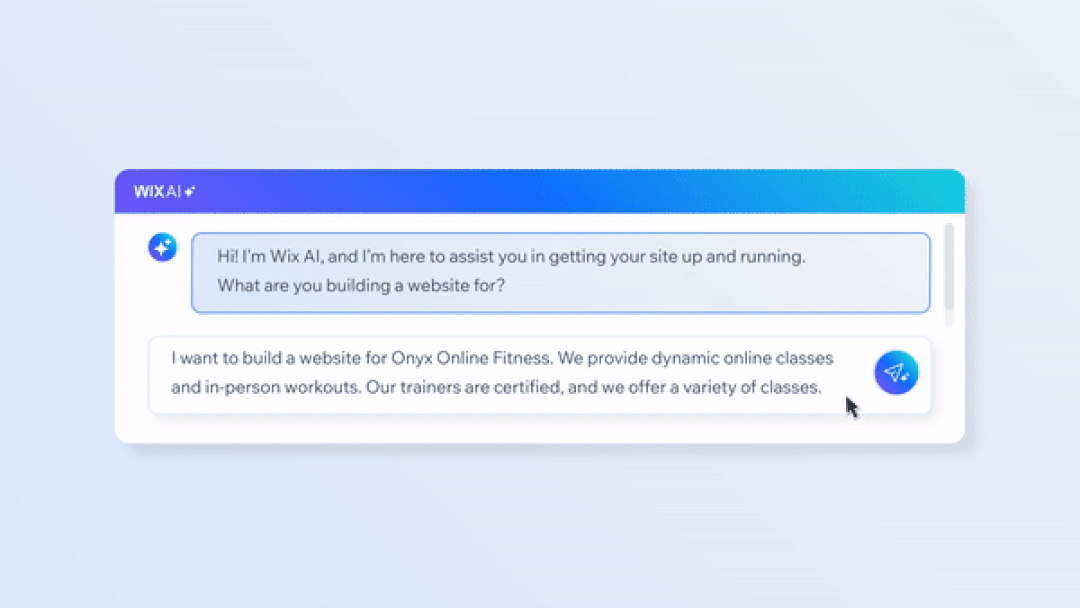The width and height of the screenshot is (1080, 608).
Task: Click the WIX wordmark in the header
Action: (149, 191)
